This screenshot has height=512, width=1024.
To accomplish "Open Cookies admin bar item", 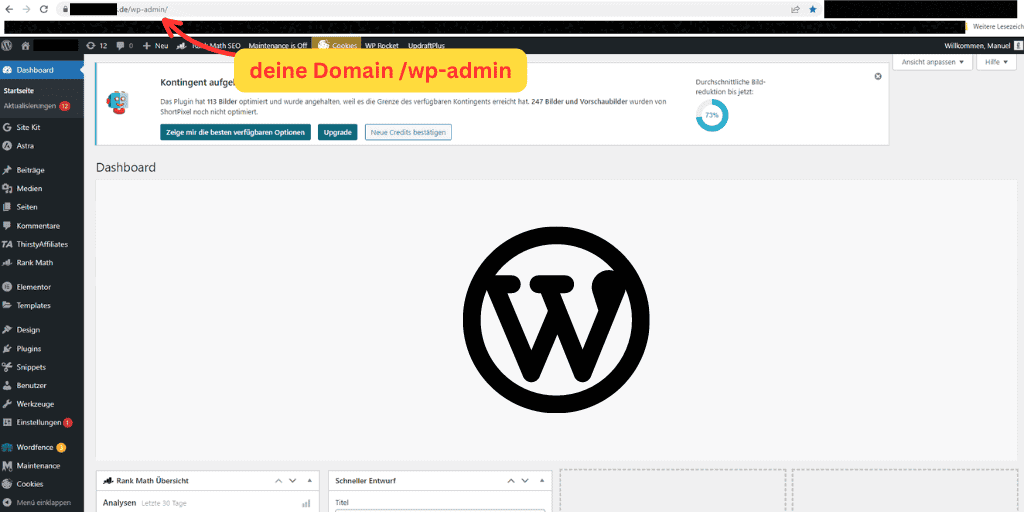I will 337,46.
